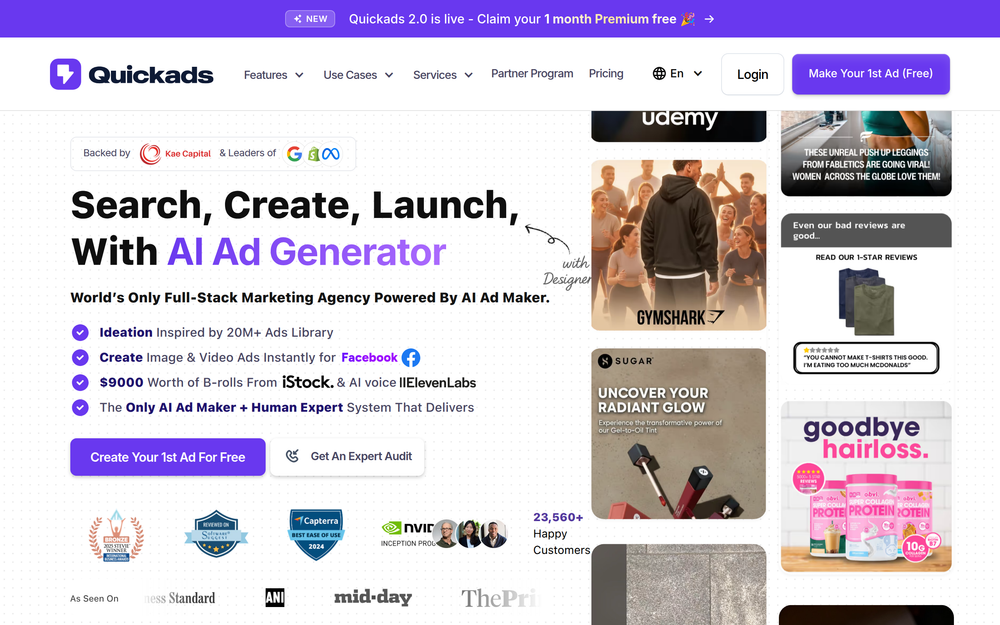Expand the Features dropdown menu
Image resolution: width=1000 pixels, height=625 pixels.
coord(274,75)
